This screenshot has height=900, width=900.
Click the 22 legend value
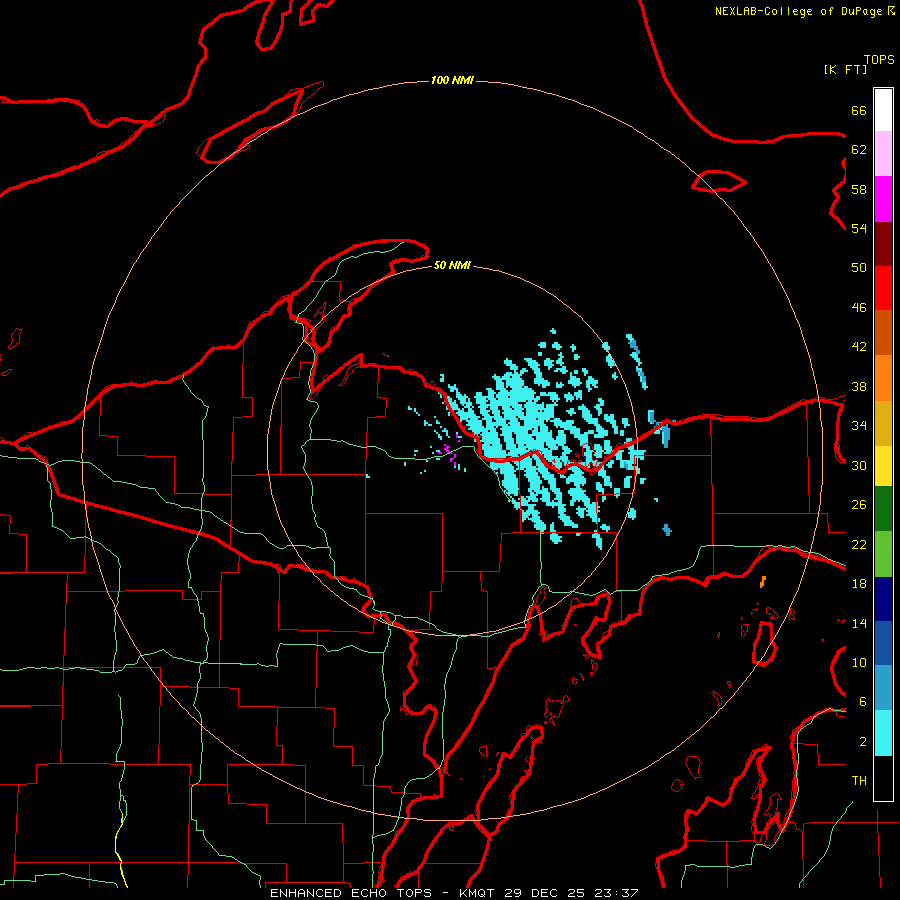859,545
